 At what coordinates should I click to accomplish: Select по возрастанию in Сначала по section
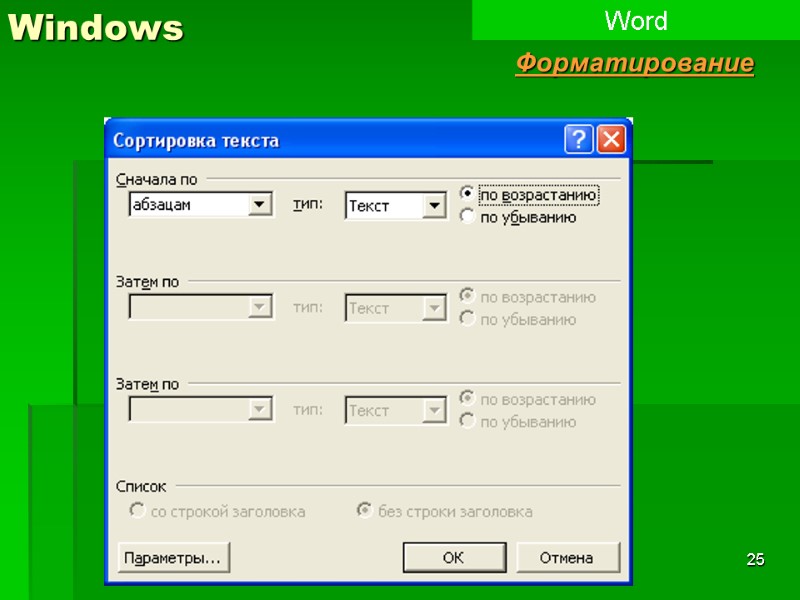pos(529,194)
